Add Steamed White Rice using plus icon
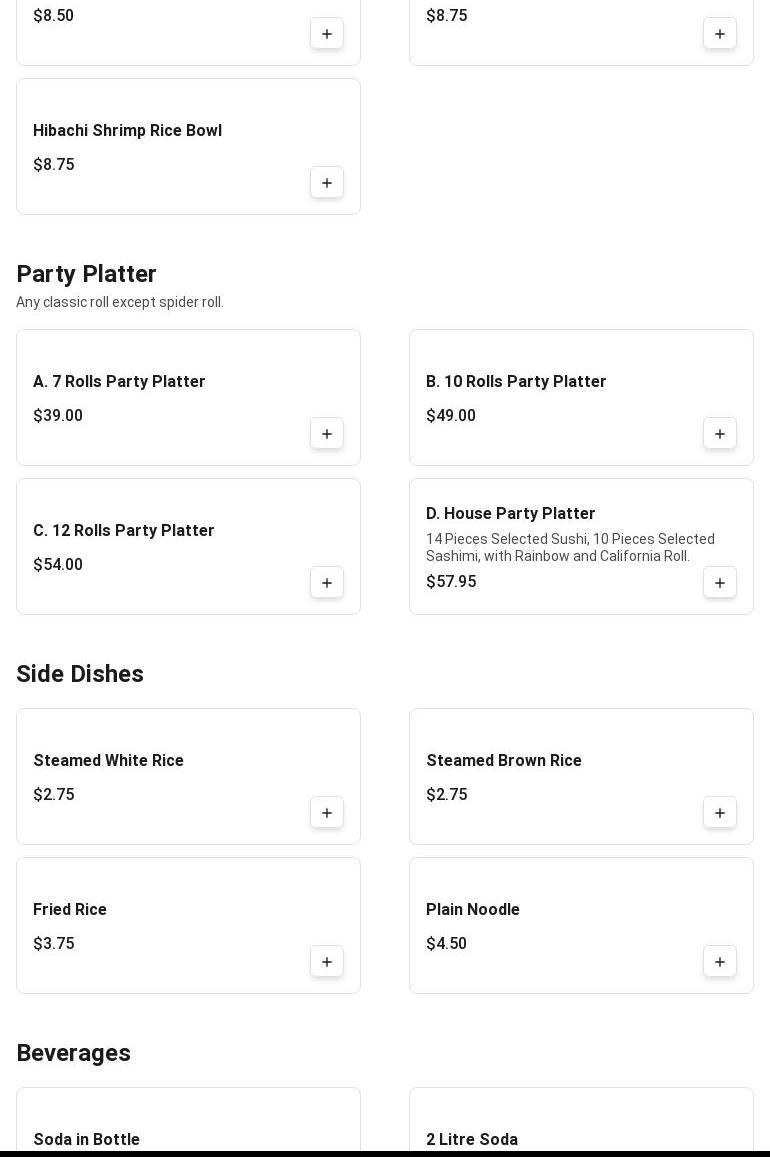This screenshot has height=1157, width=770. pos(327,813)
